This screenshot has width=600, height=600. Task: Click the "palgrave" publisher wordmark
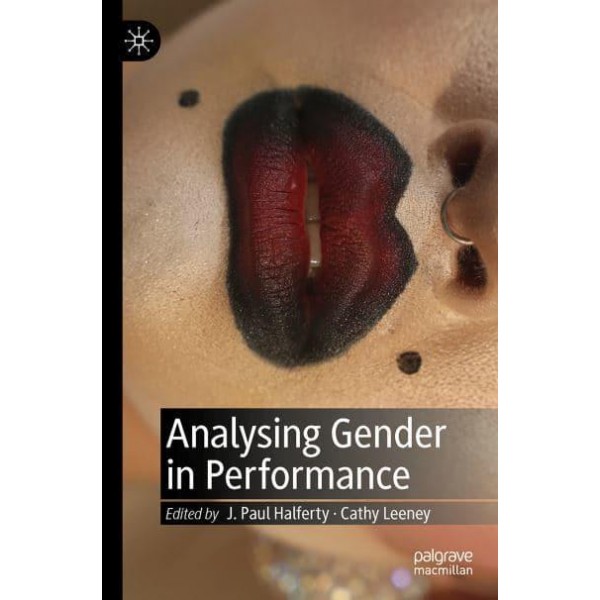click(443, 557)
